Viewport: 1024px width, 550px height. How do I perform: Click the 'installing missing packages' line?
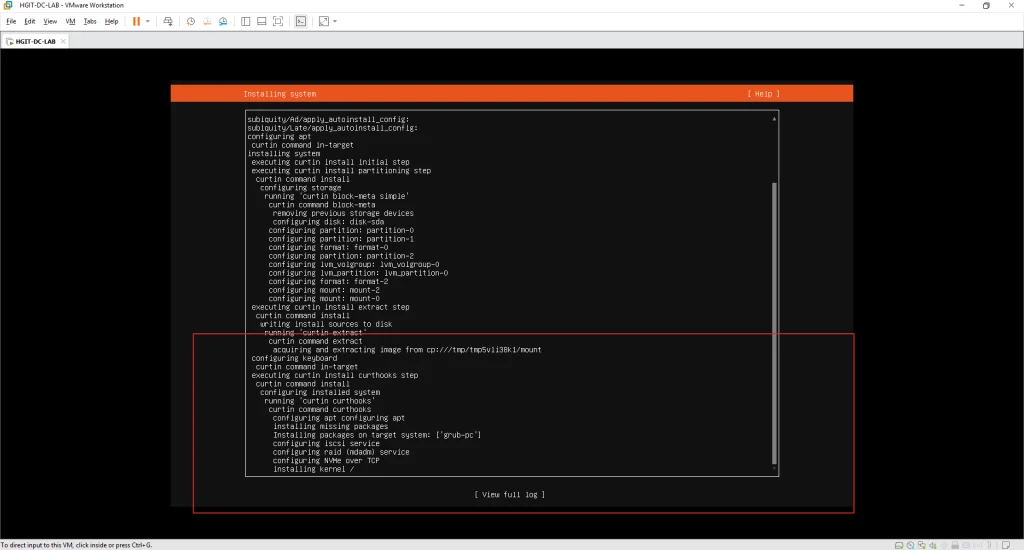[330, 427]
